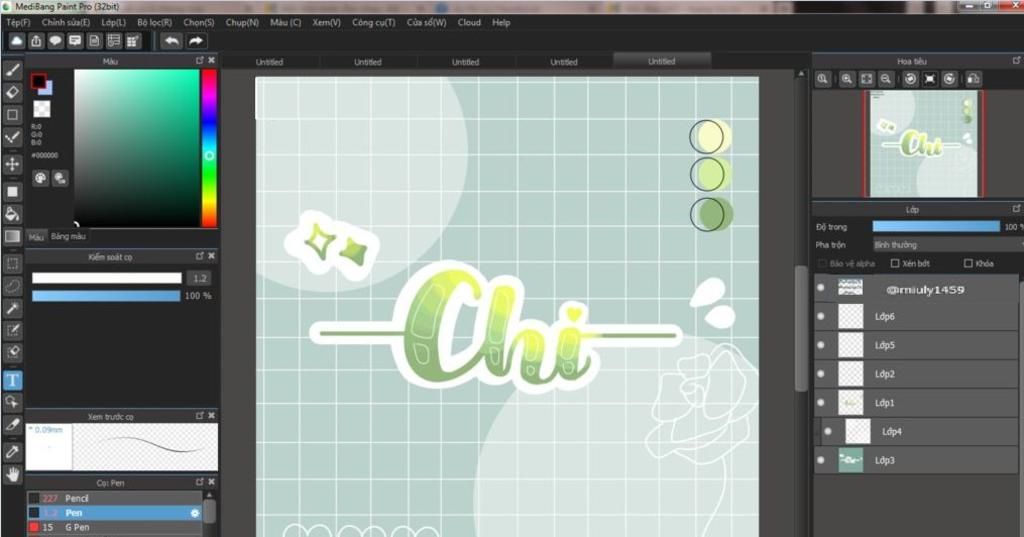Click the Cloud icon in top toolbar
The image size is (1024, 537).
coord(16,41)
